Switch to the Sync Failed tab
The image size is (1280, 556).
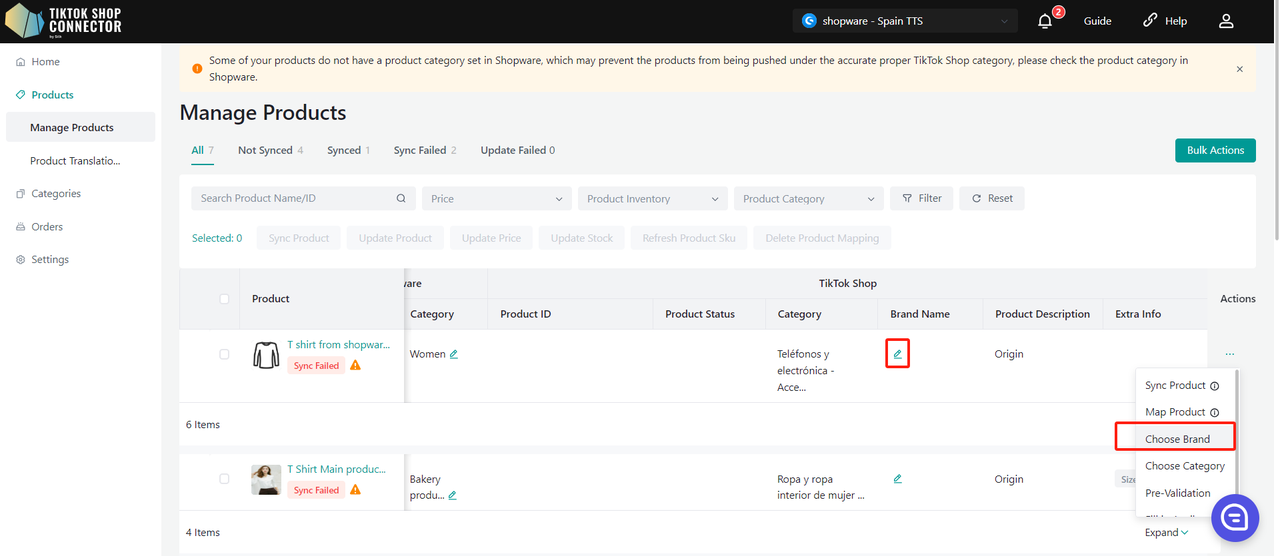[420, 150]
